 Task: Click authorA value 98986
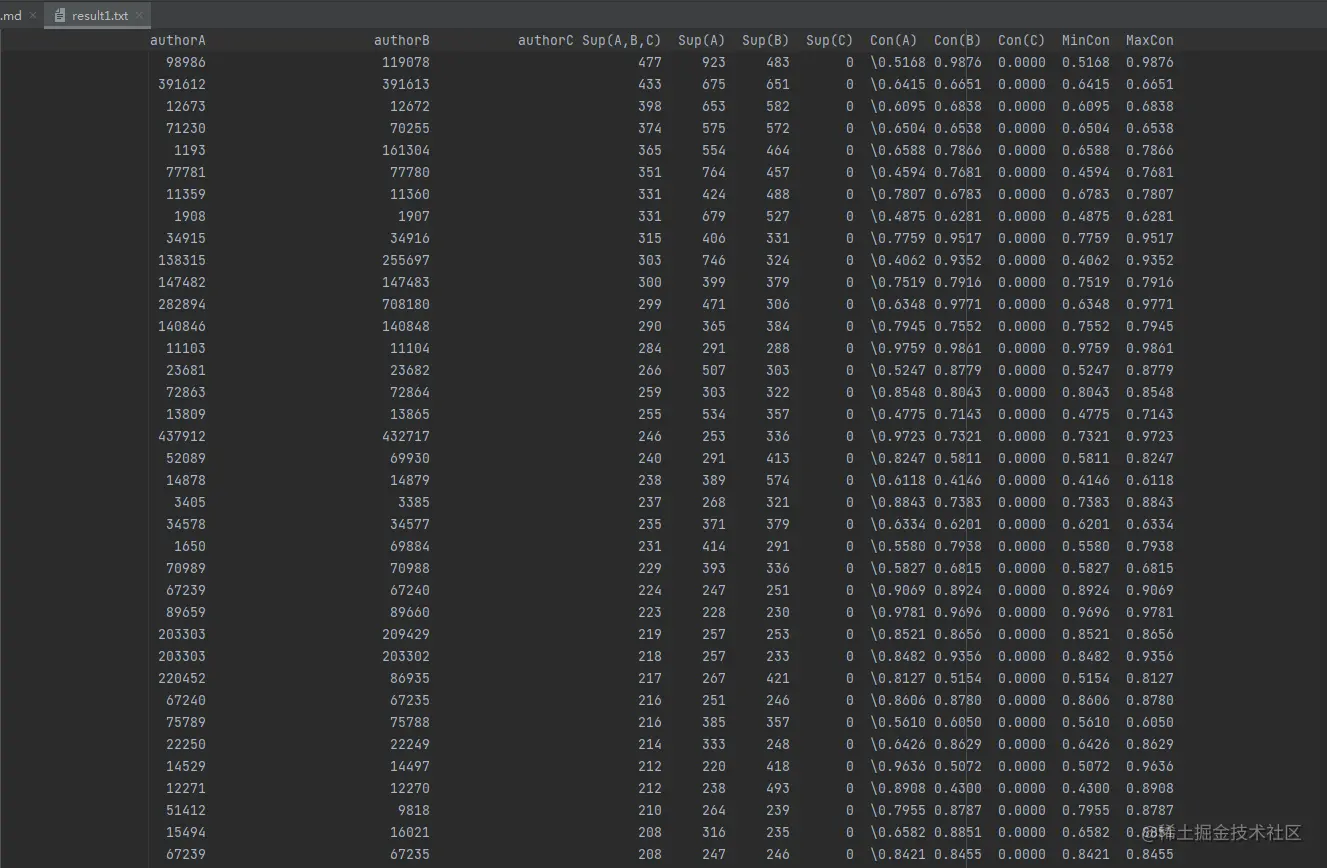(x=186, y=62)
